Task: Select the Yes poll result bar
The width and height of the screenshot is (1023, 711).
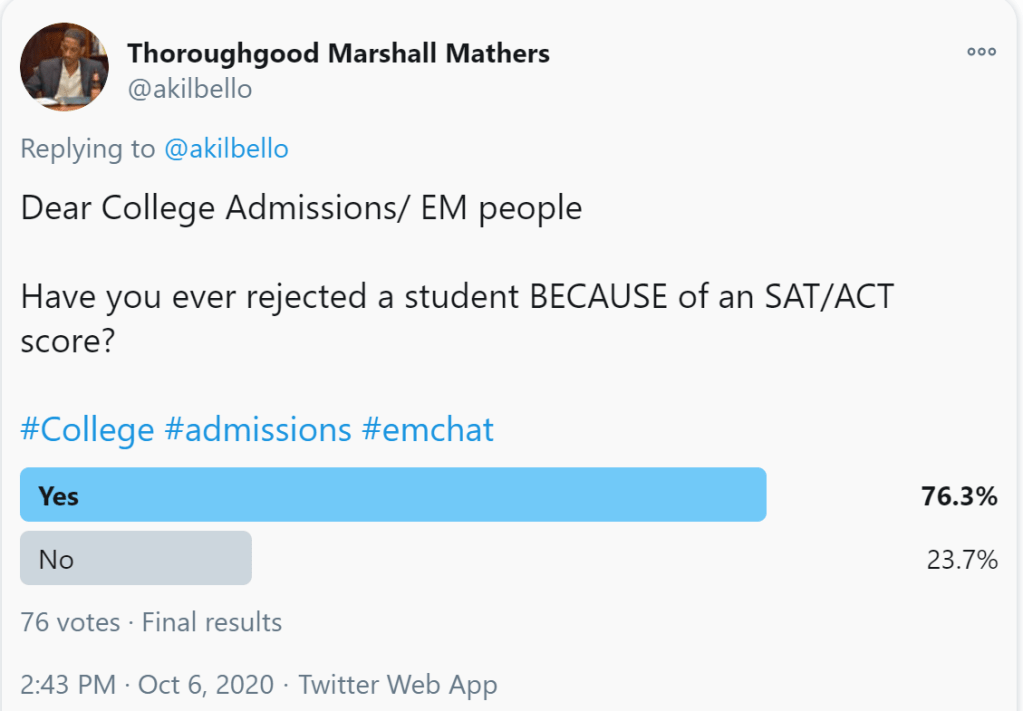Action: tap(393, 495)
